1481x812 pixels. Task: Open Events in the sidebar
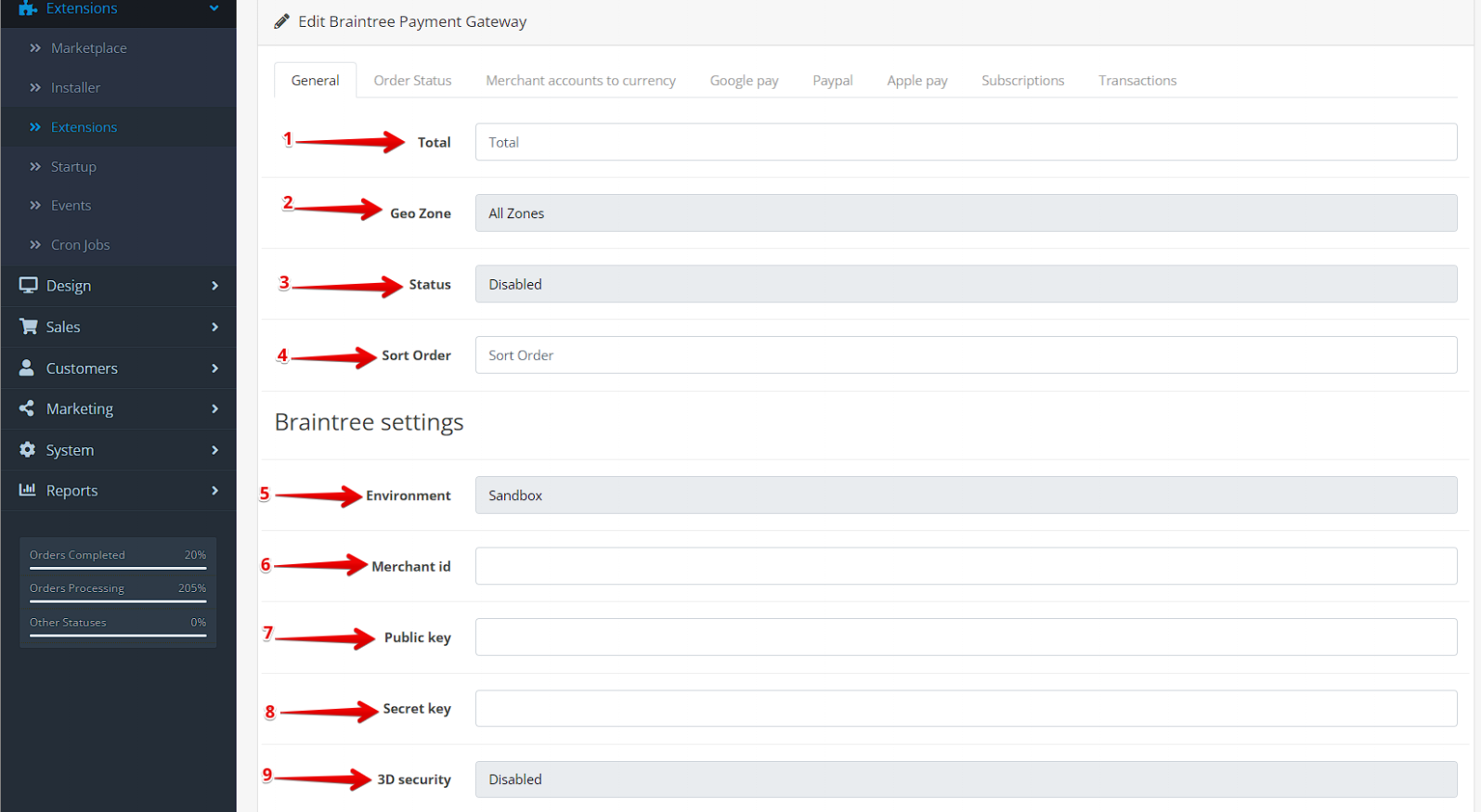[71, 205]
